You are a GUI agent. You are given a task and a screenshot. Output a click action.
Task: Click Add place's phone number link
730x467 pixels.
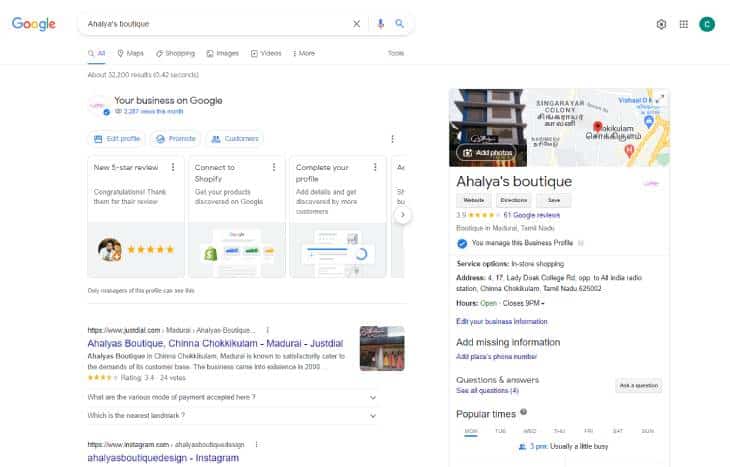click(x=496, y=357)
